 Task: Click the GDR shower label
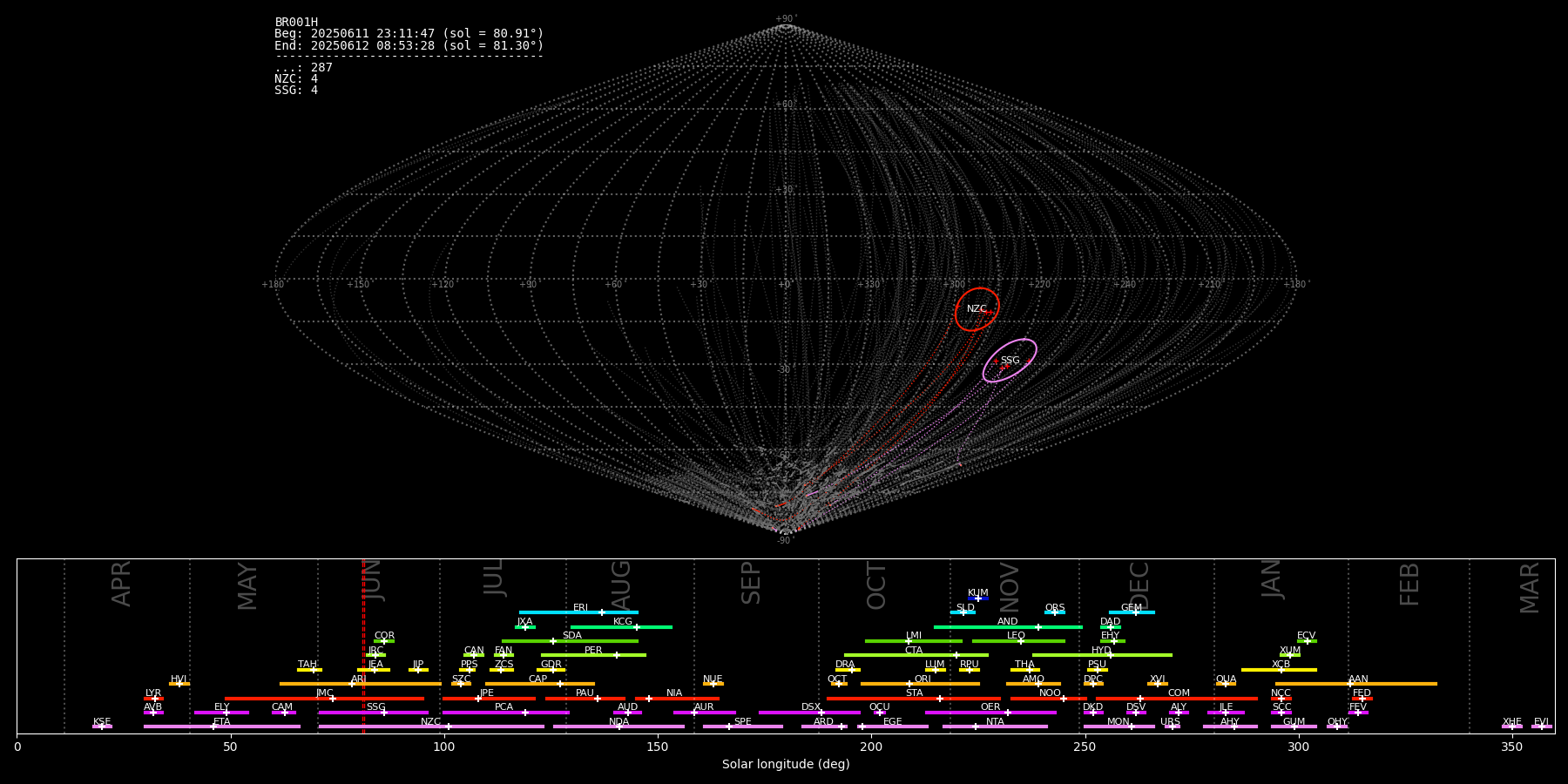click(x=551, y=665)
